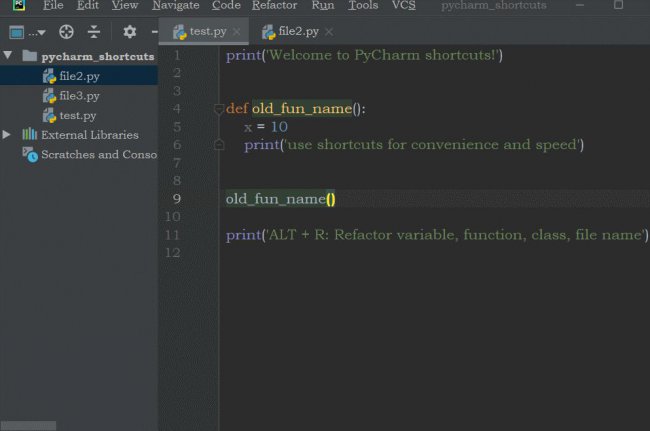Open the View menu
This screenshot has height=431, width=650.
pyautogui.click(x=125, y=5)
